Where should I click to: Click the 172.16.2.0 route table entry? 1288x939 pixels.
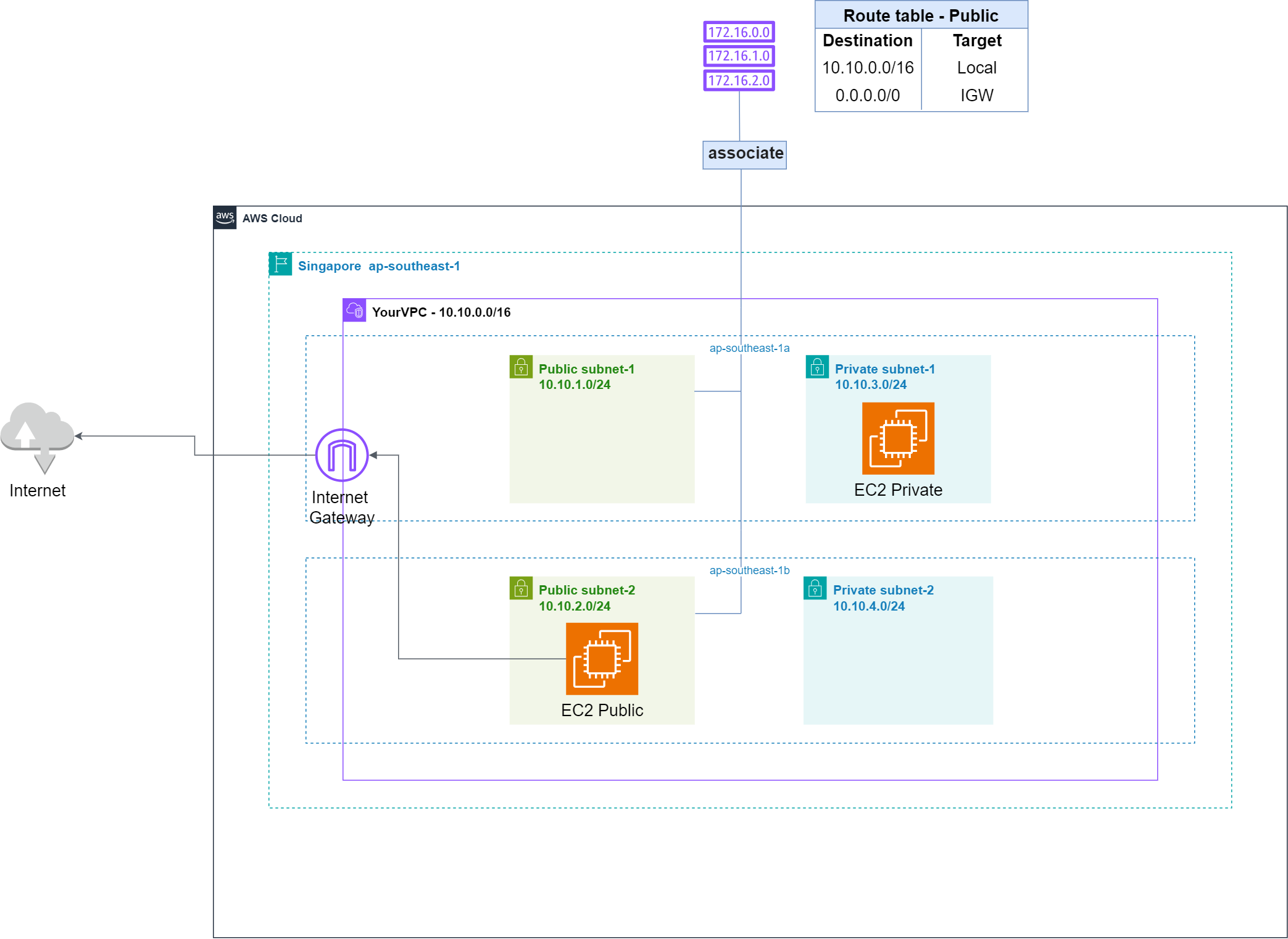[x=739, y=80]
